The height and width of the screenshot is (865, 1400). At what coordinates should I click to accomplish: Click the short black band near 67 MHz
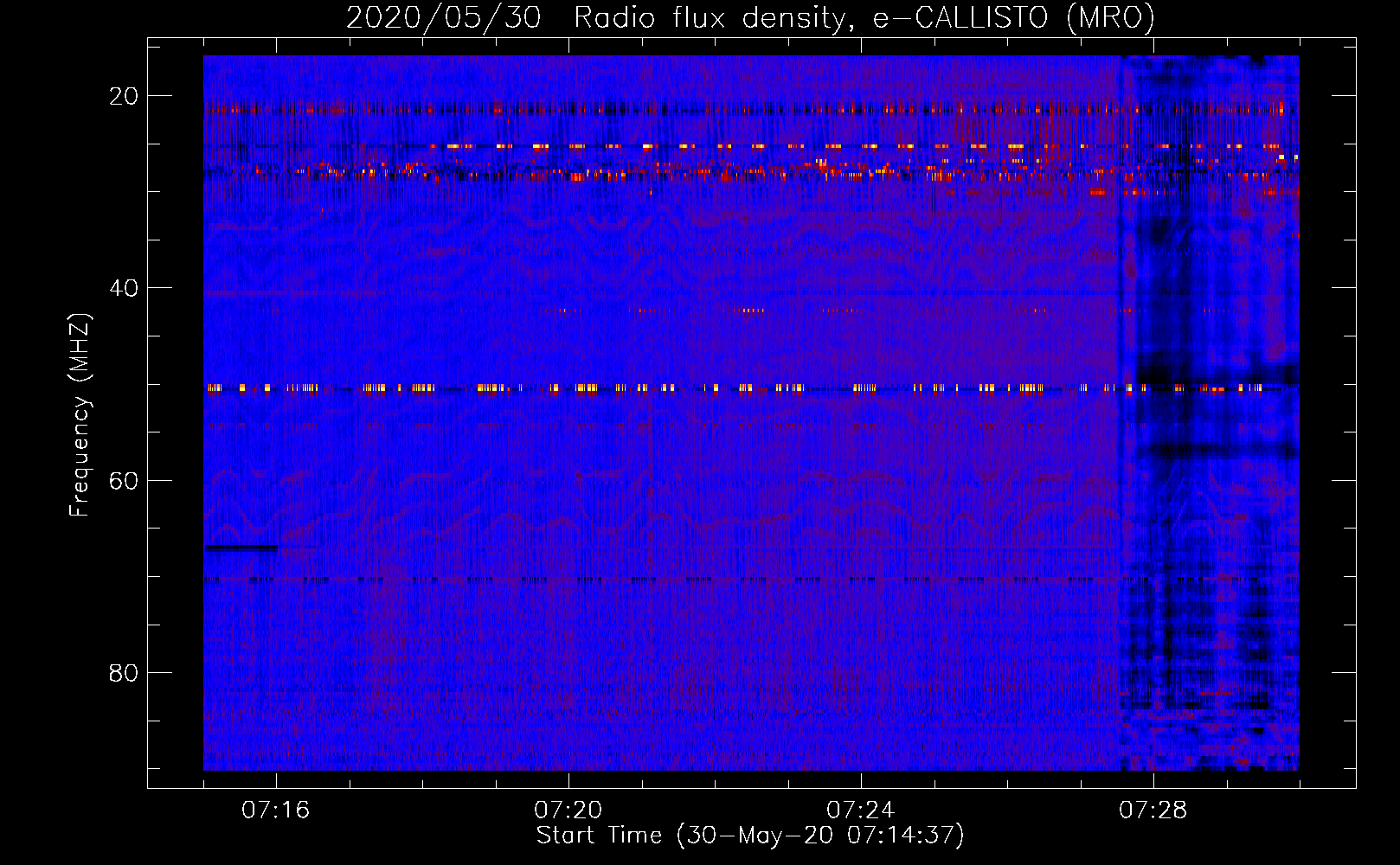(x=241, y=548)
